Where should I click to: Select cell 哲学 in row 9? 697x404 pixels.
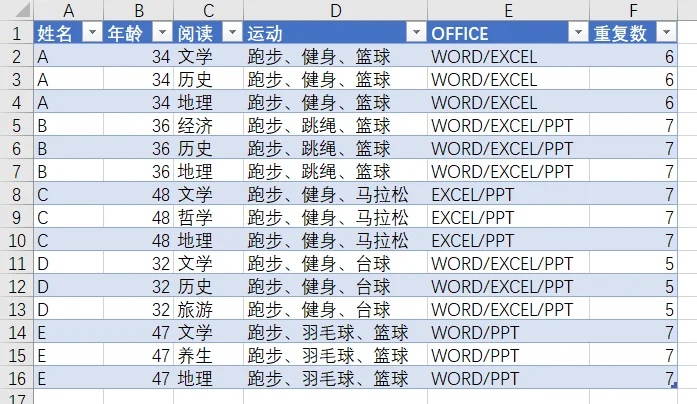(x=208, y=217)
